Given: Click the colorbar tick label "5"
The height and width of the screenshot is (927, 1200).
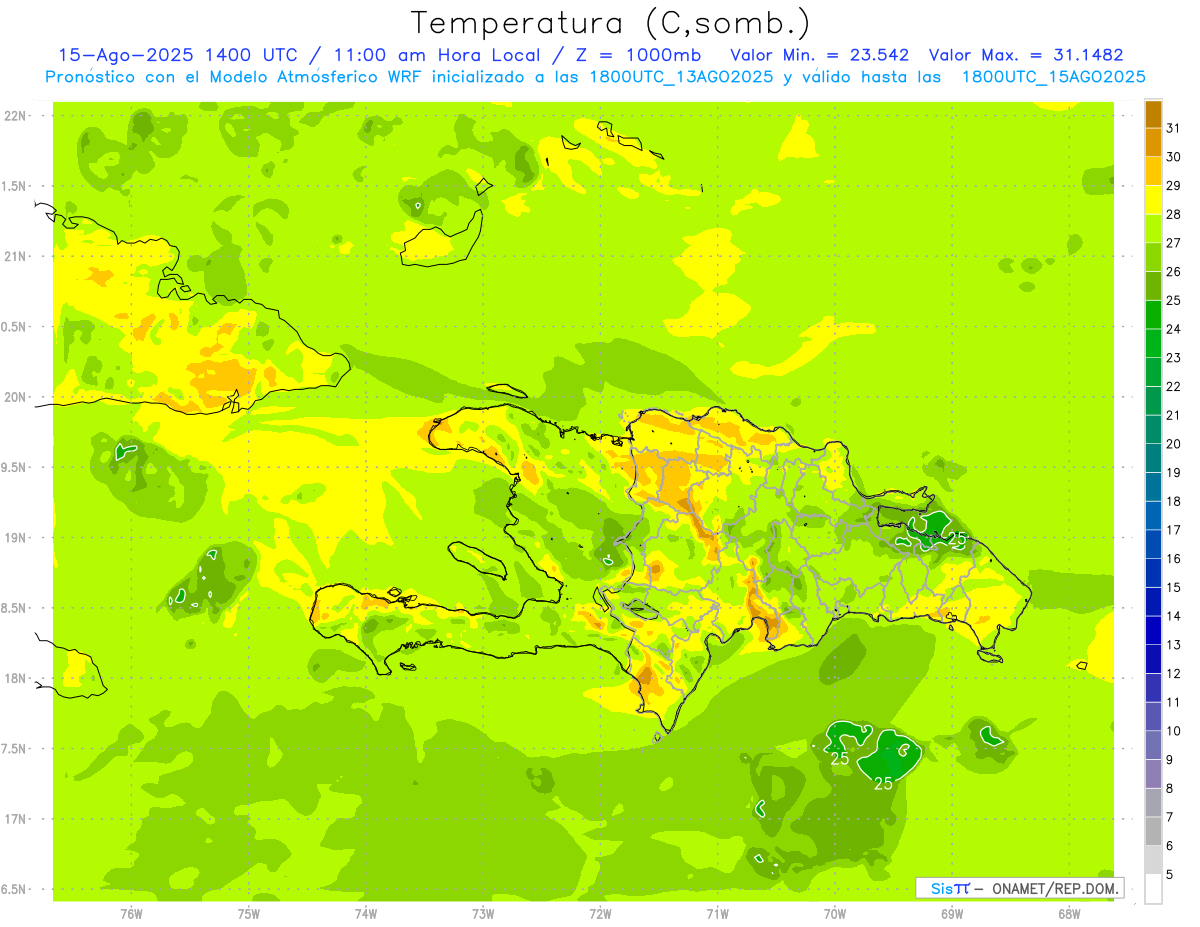Looking at the screenshot, I should click(x=1171, y=875).
